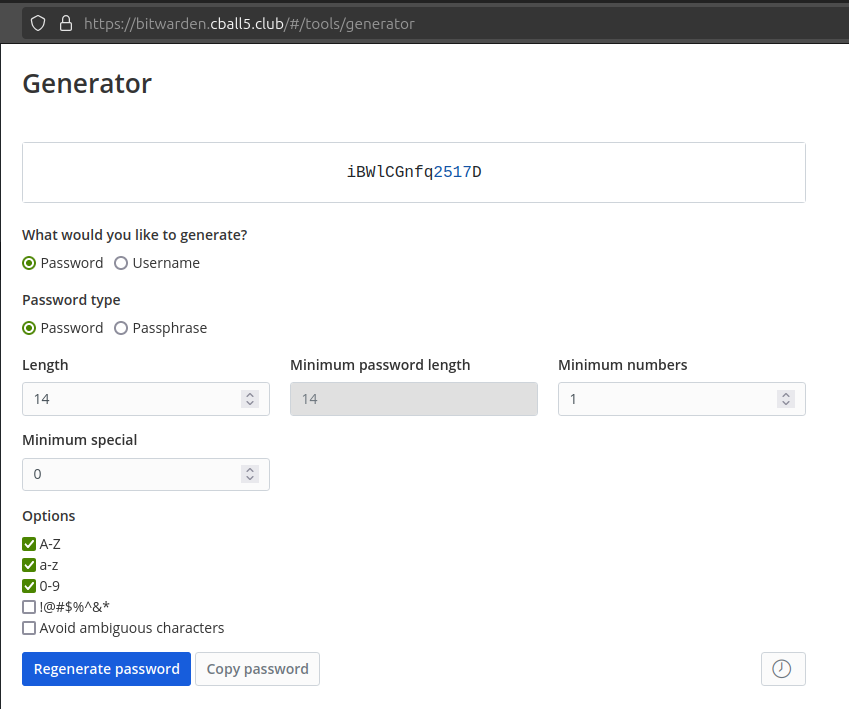Click the Generator page heading

[87, 84]
